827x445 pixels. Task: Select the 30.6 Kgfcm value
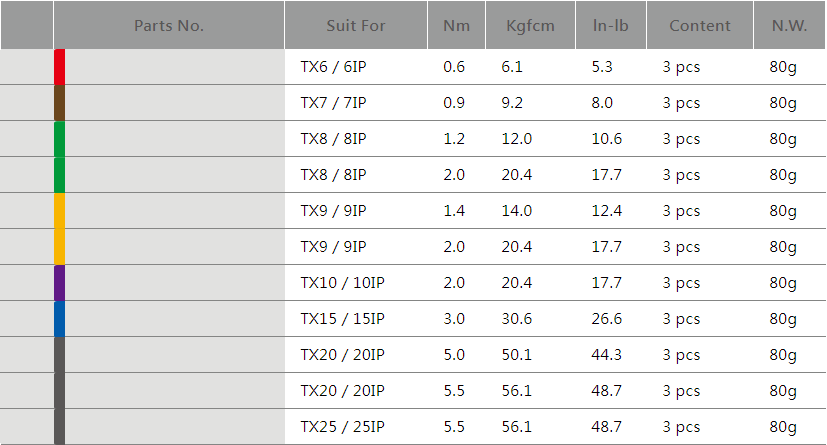tap(517, 319)
